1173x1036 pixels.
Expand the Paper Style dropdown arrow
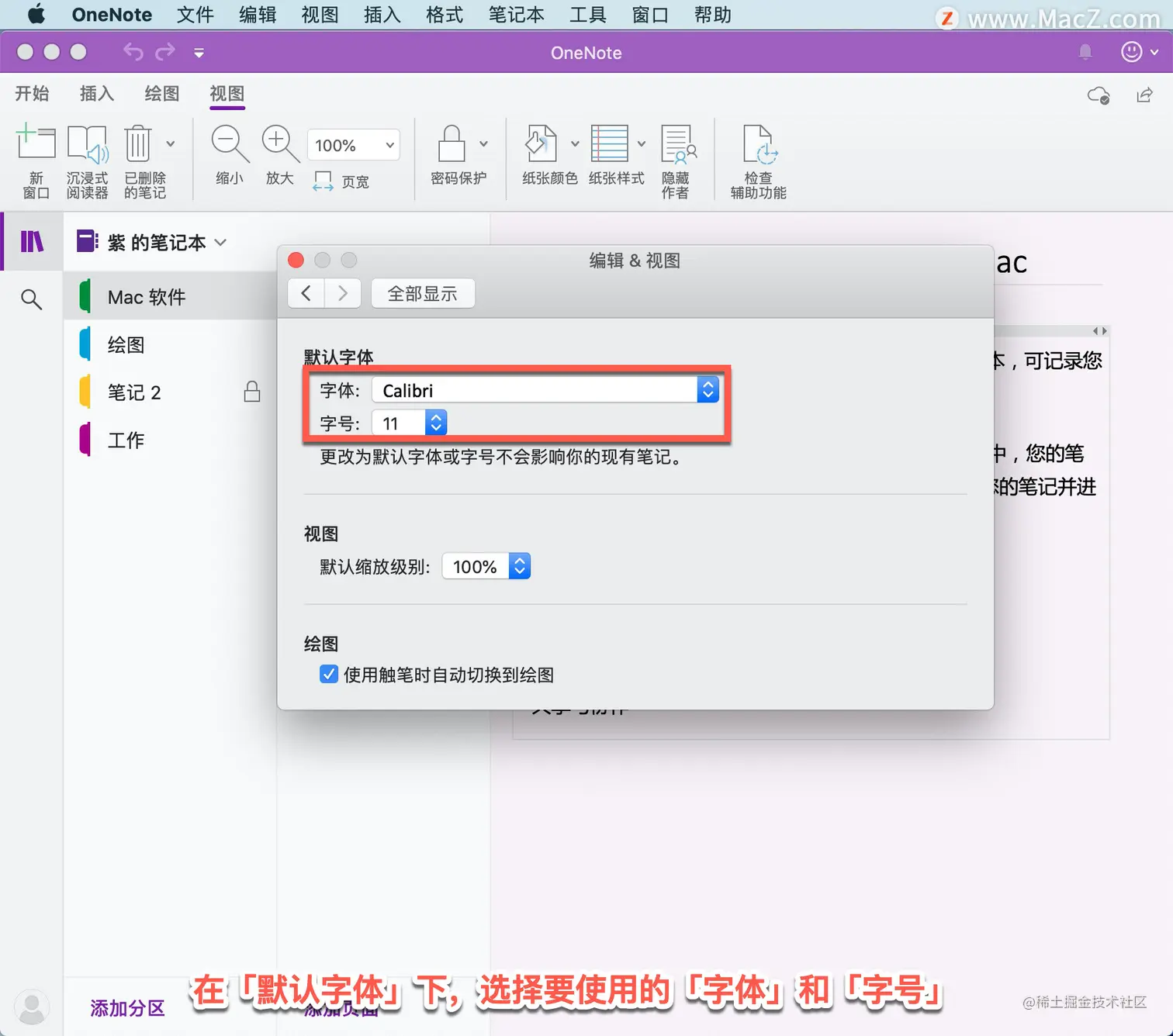tap(642, 143)
